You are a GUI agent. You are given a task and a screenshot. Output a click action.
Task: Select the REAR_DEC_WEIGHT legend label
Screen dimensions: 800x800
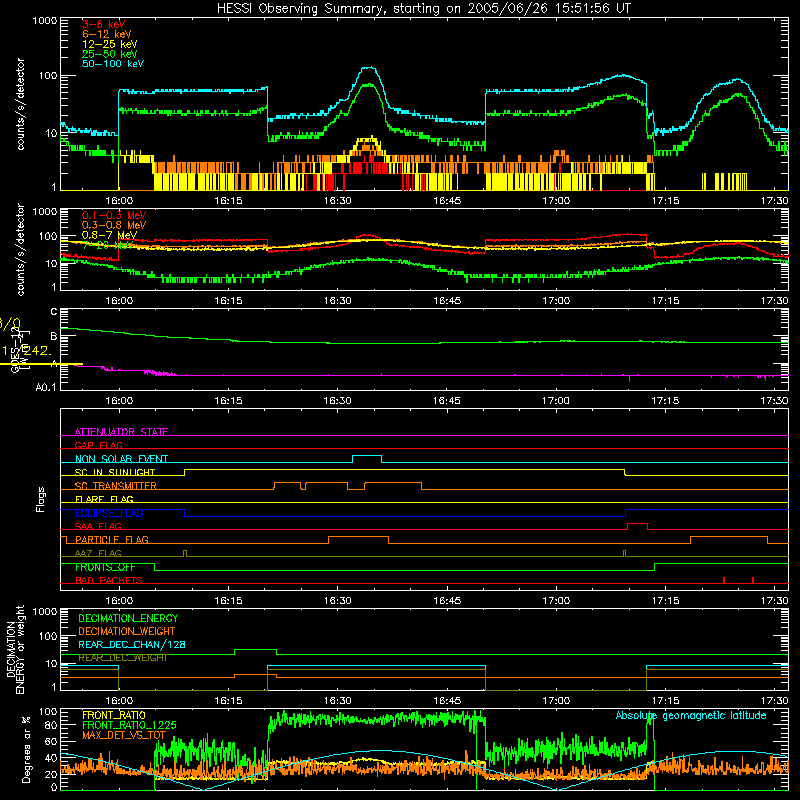123,658
